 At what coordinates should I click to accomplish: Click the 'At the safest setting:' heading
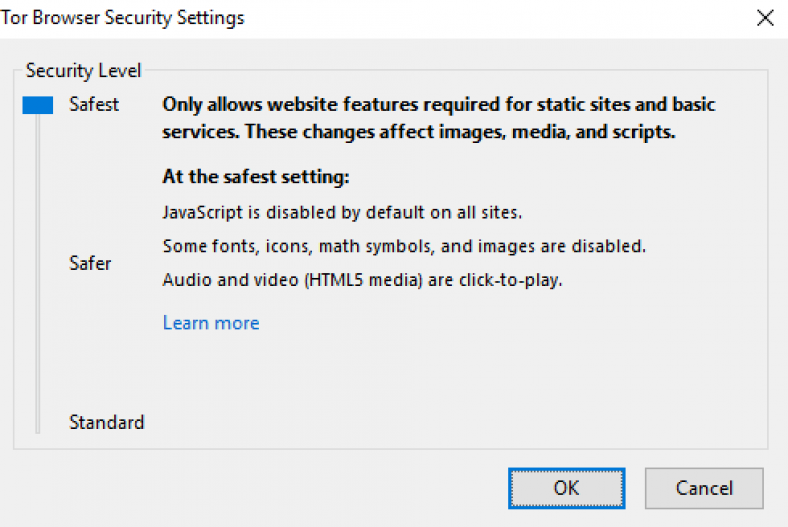[x=255, y=178]
